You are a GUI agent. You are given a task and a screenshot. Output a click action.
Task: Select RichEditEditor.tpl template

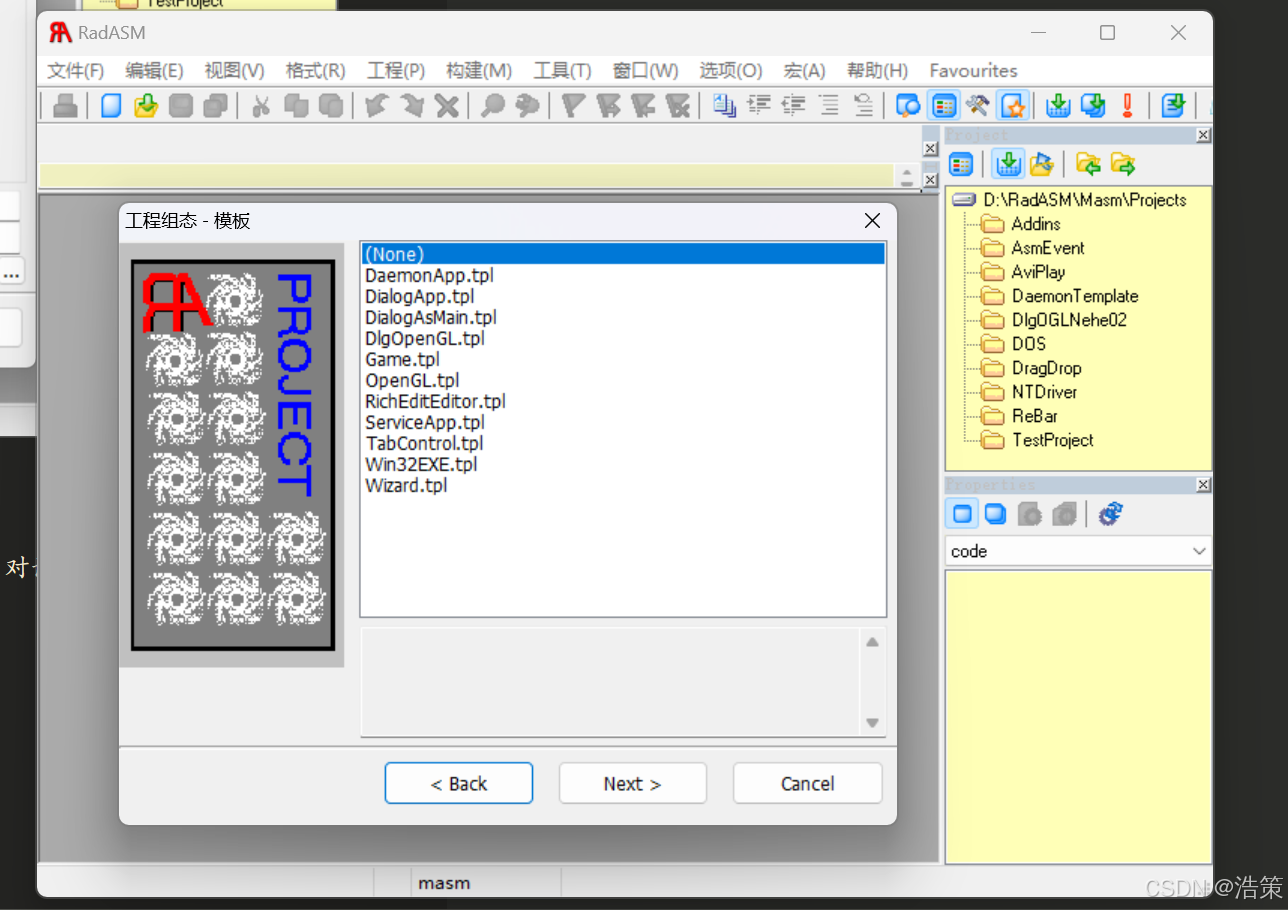(435, 401)
